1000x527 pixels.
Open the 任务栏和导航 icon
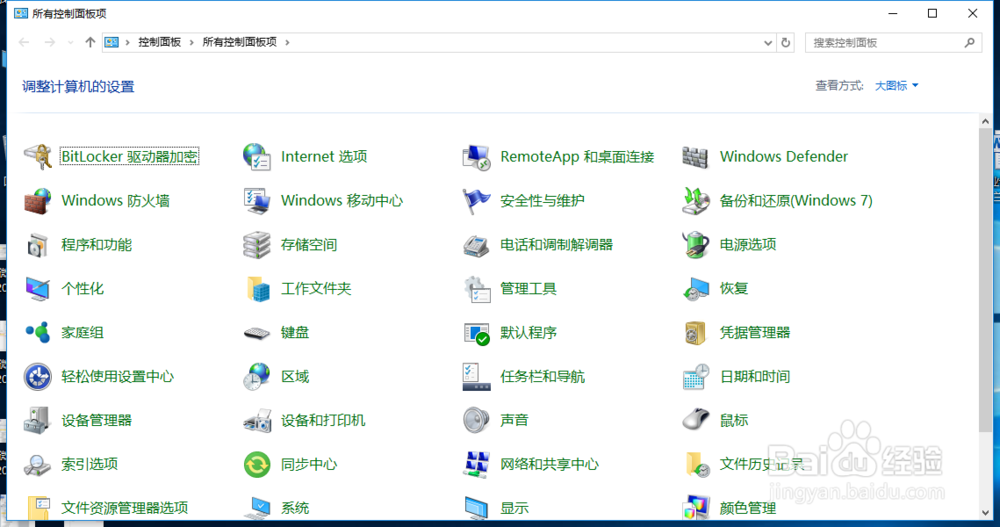coord(476,377)
